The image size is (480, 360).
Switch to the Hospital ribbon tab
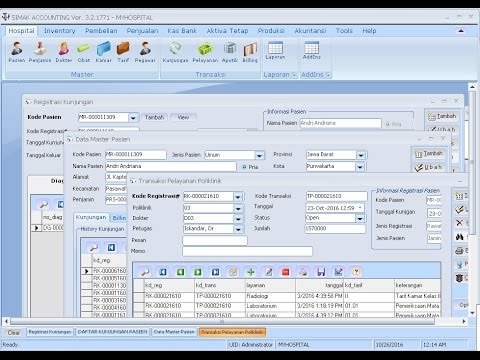[21, 31]
